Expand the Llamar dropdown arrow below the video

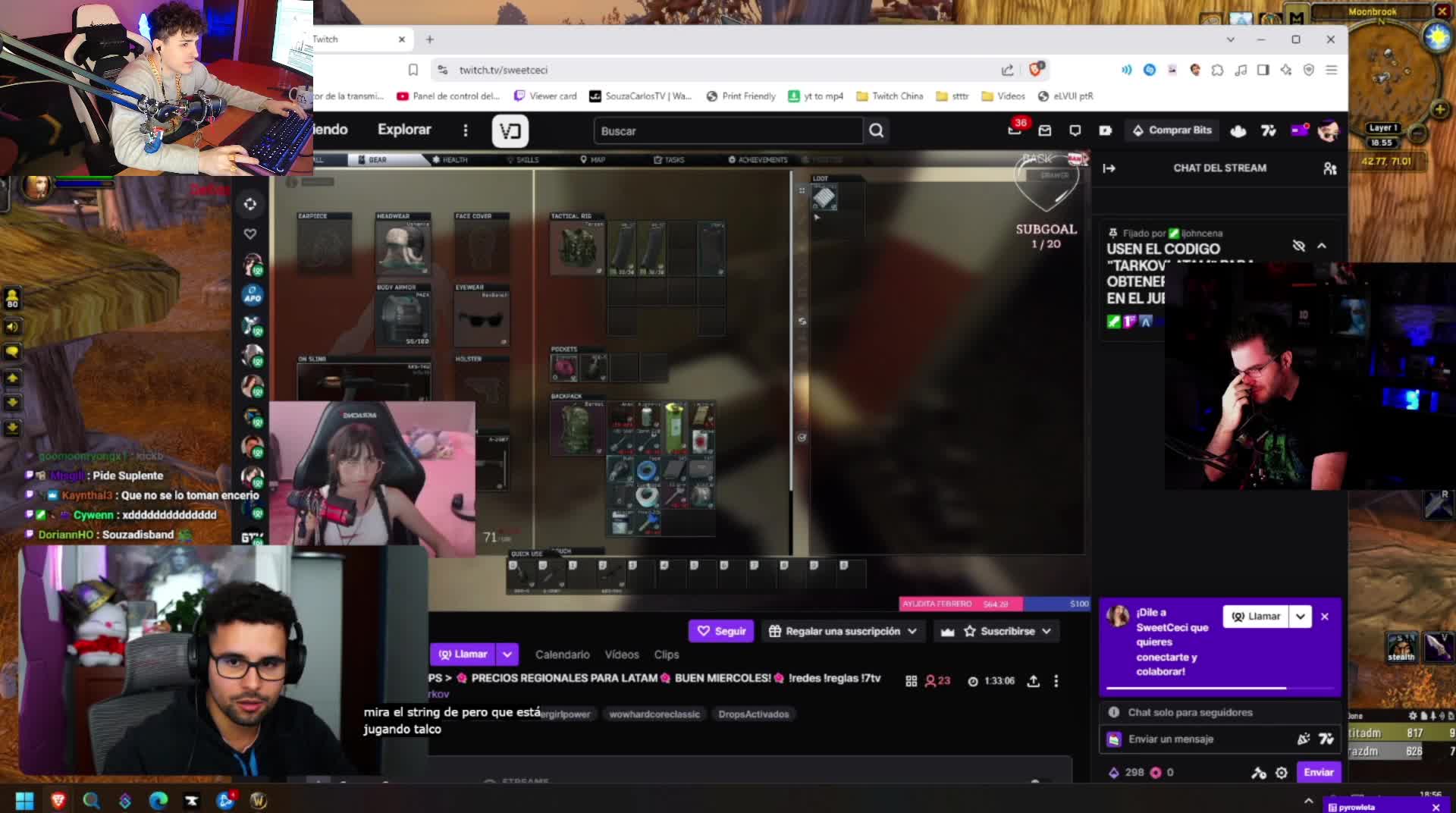(507, 654)
